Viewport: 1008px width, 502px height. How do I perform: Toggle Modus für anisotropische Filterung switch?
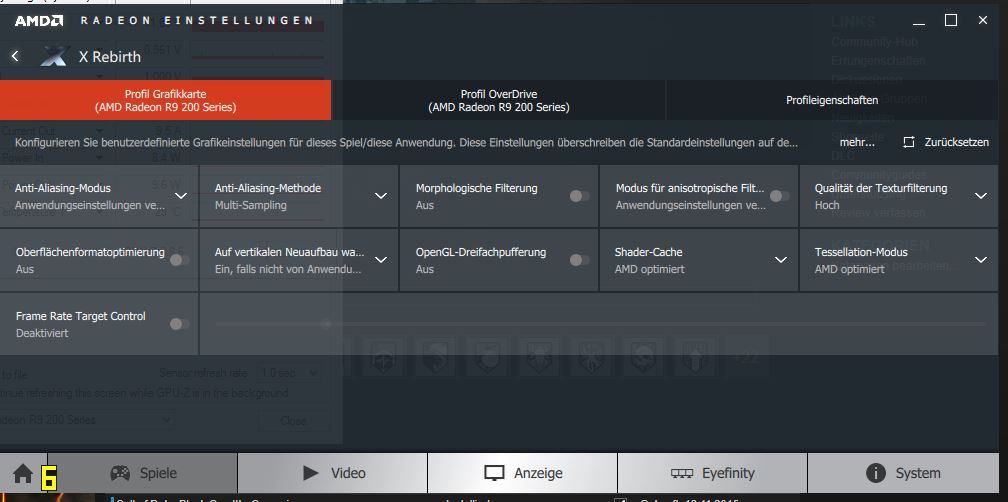tap(779, 196)
